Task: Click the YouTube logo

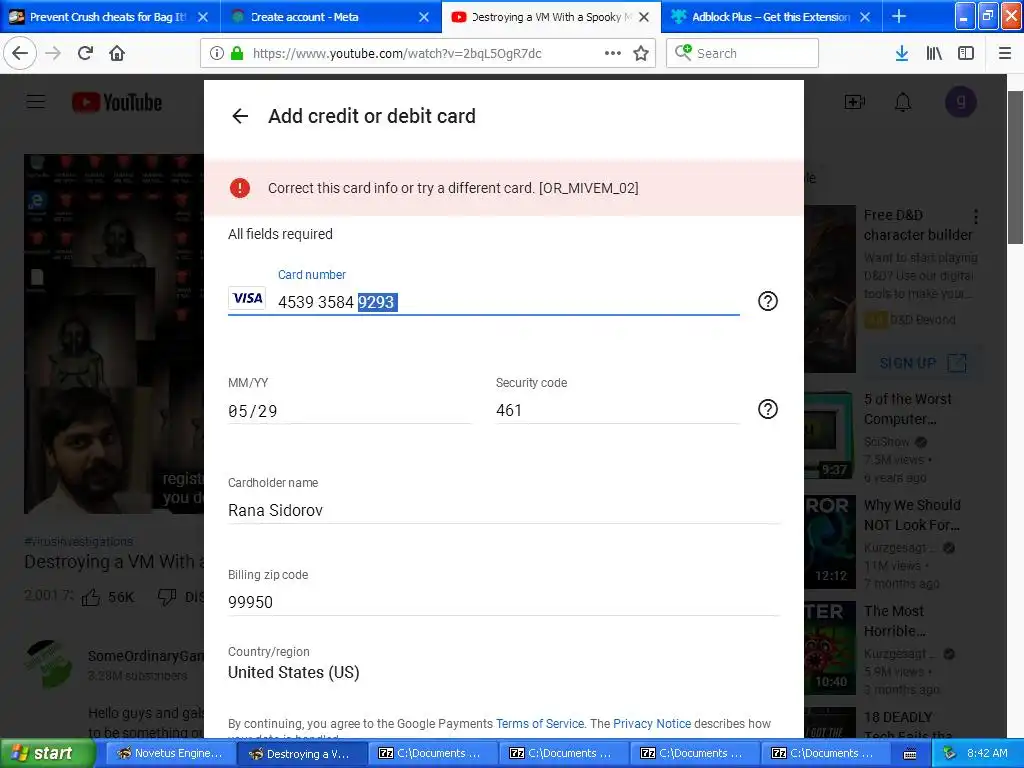Action: coord(117,103)
